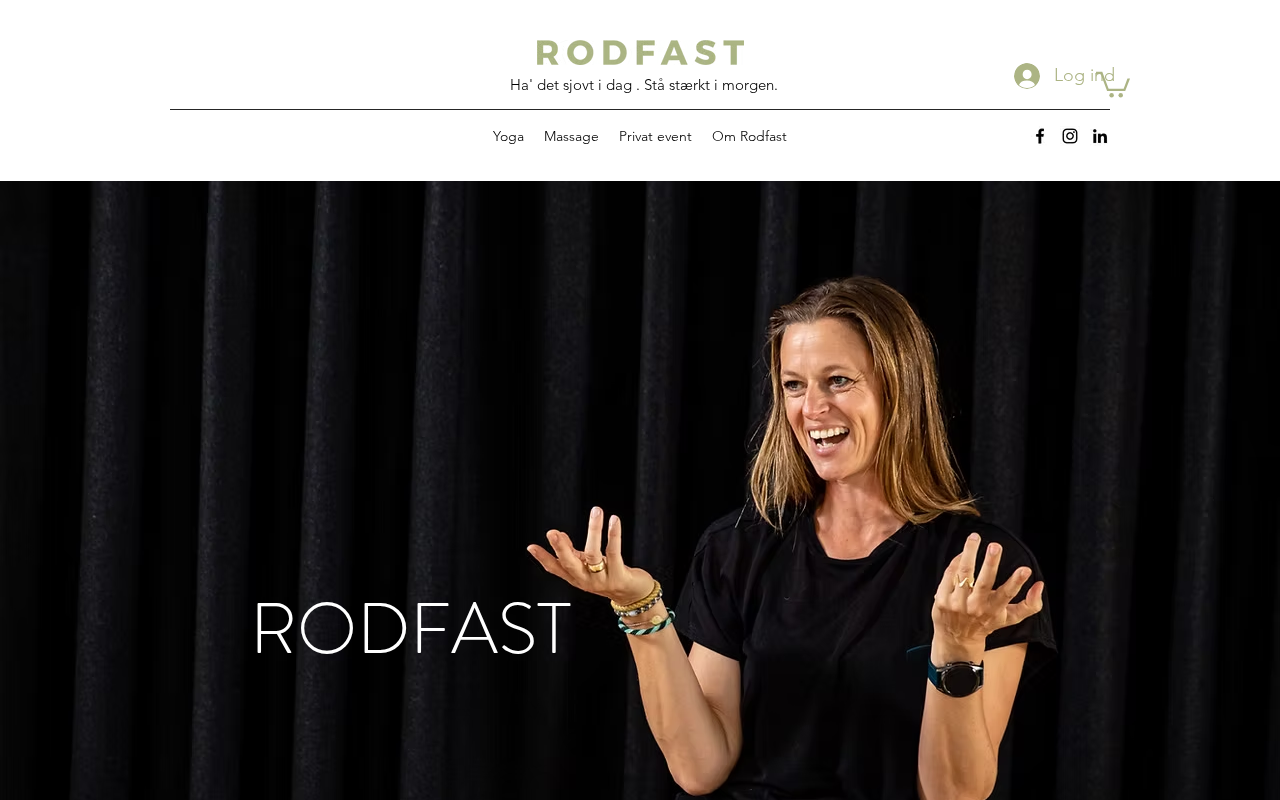Click the gold ring on the raised hand
The width and height of the screenshot is (1280, 800).
pyautogui.click(x=595, y=566)
